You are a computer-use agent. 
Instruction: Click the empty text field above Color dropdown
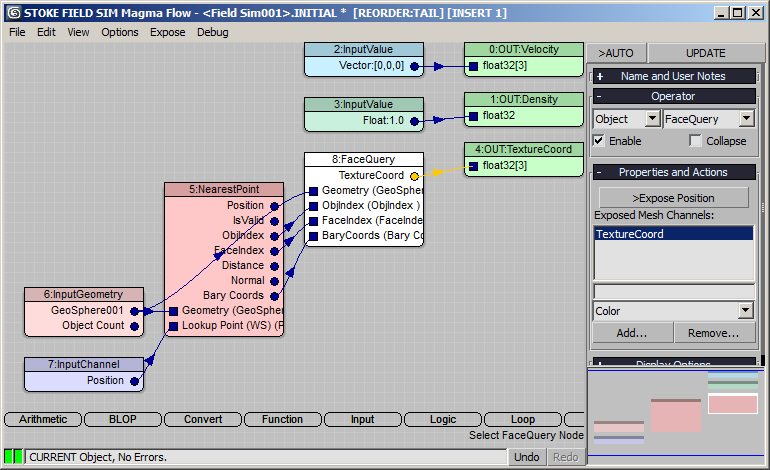[x=674, y=292]
